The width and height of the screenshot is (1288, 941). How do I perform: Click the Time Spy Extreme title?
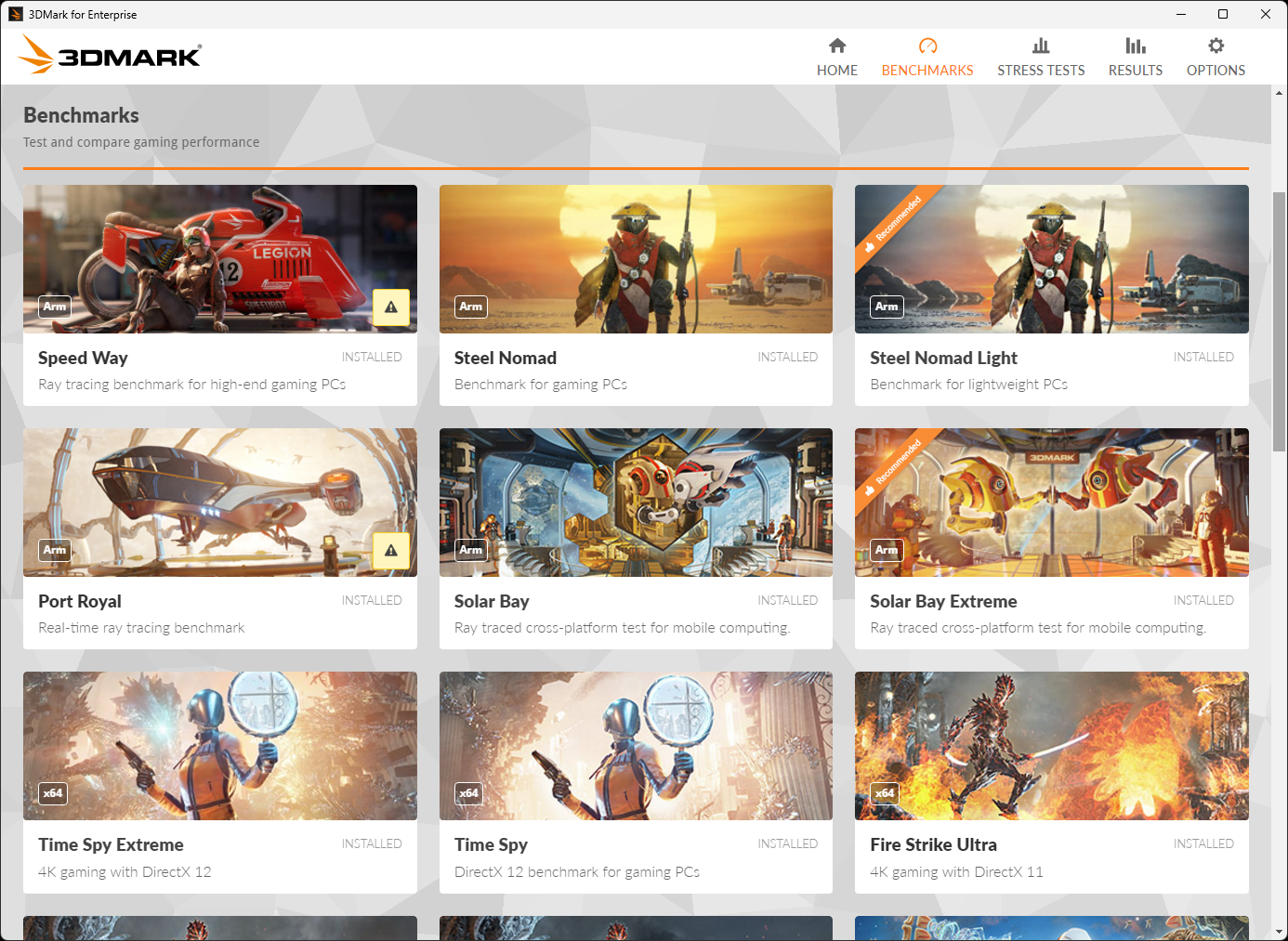point(111,845)
